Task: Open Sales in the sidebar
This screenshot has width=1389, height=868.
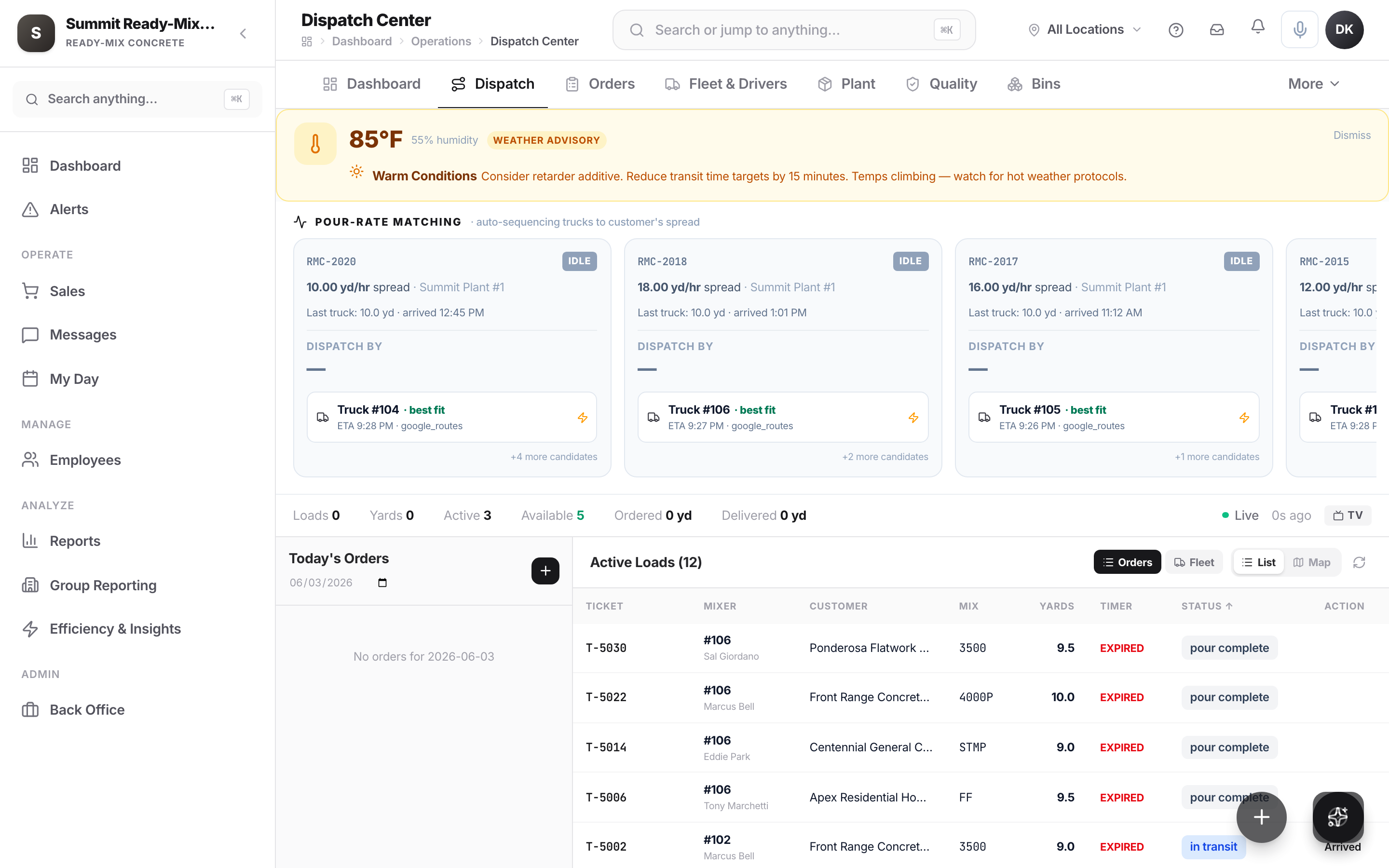Action: pos(138,291)
